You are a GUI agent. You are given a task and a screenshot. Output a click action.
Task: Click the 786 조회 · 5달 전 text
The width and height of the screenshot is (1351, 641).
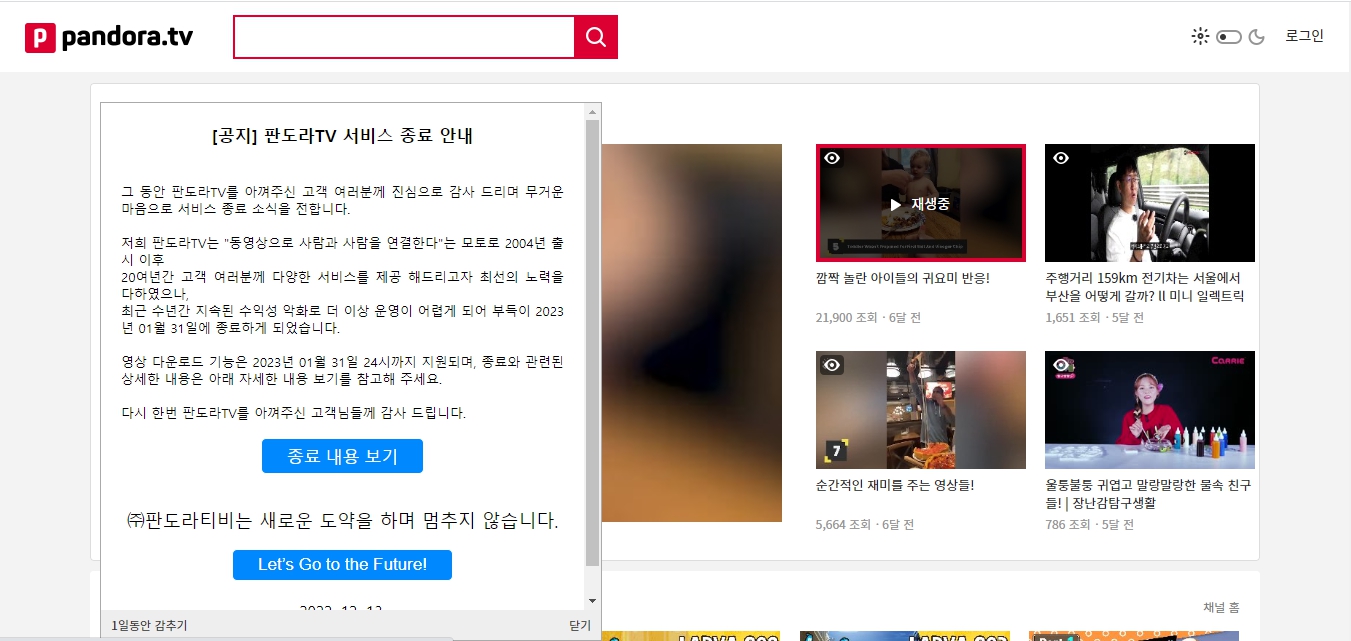(1090, 525)
